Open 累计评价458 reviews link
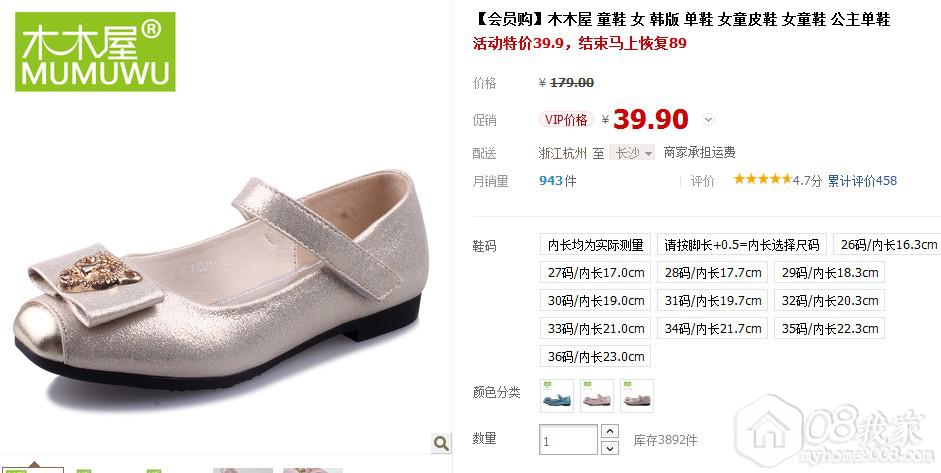This screenshot has width=941, height=473. [x=862, y=180]
